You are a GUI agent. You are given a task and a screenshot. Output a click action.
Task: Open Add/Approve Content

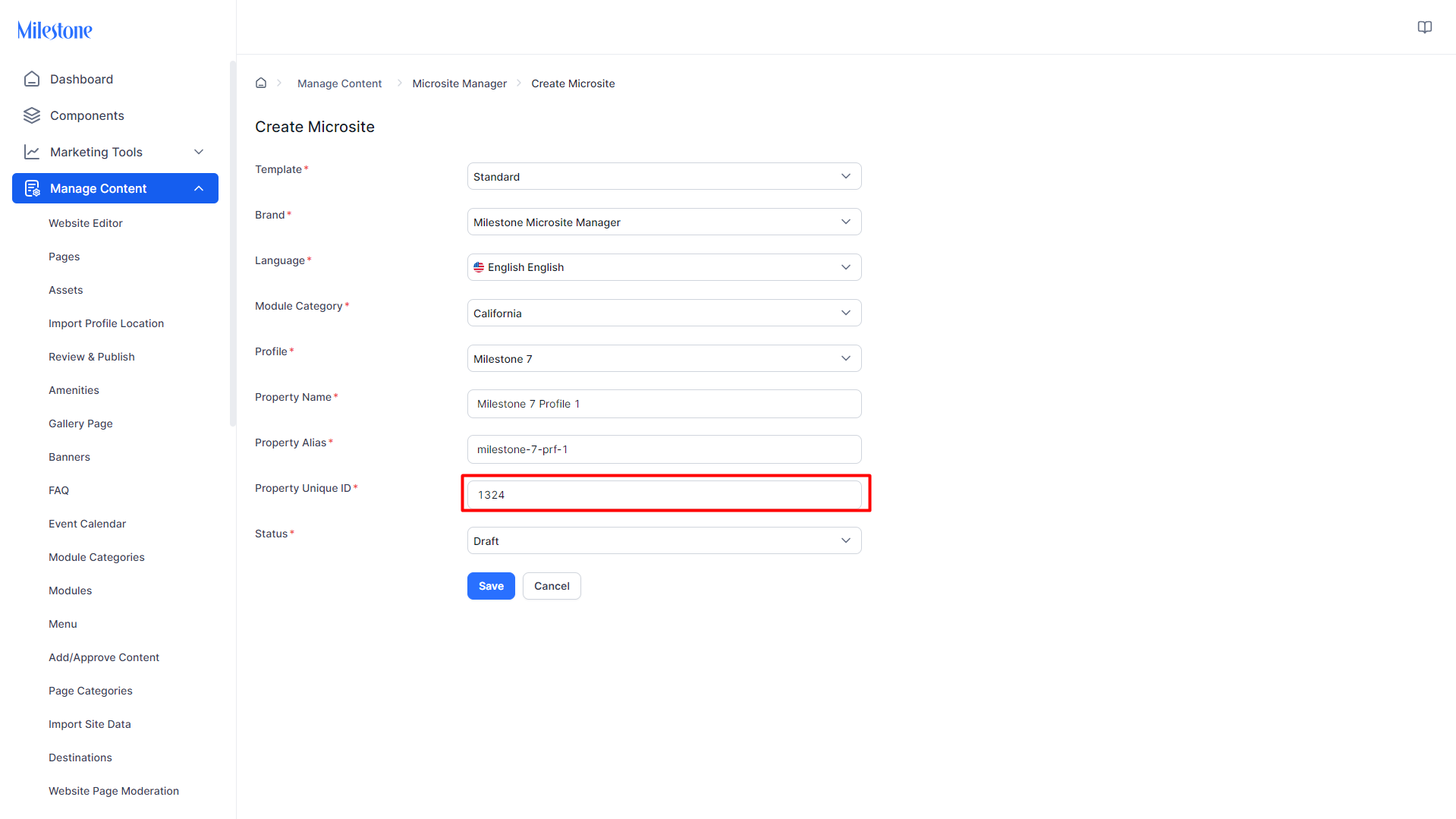104,657
